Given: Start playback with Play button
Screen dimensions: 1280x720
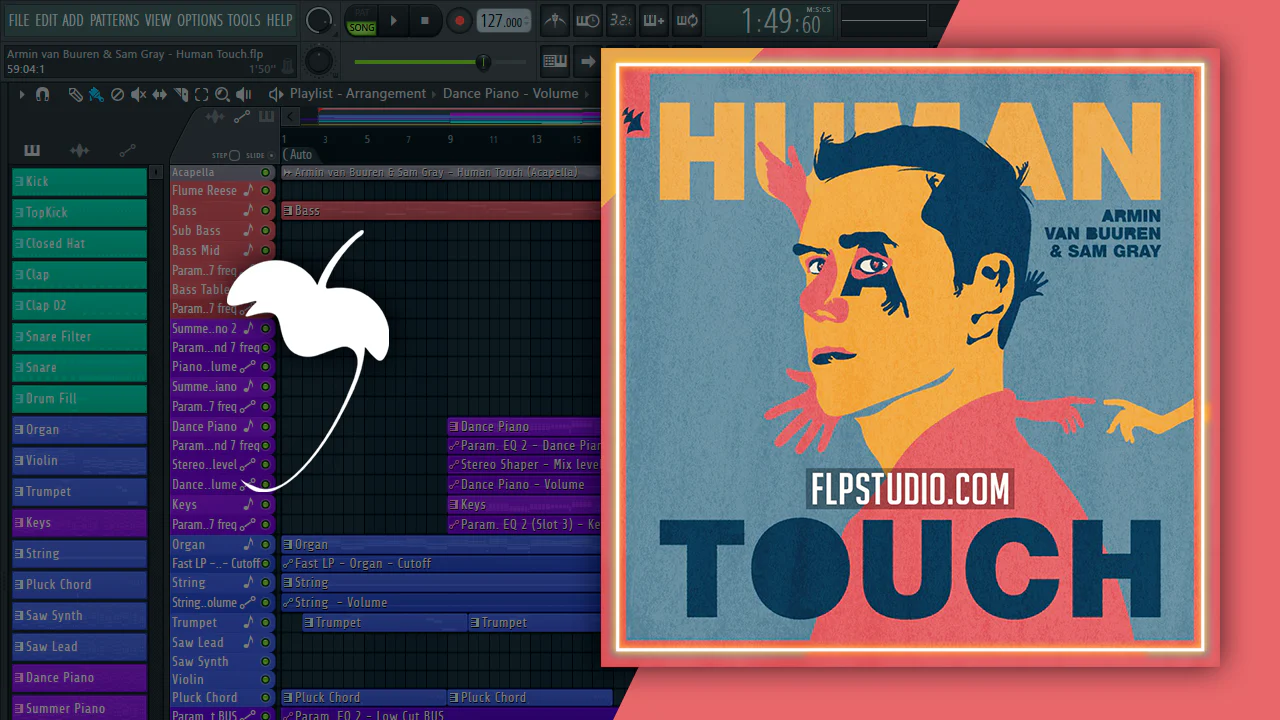Looking at the screenshot, I should click(x=394, y=20).
